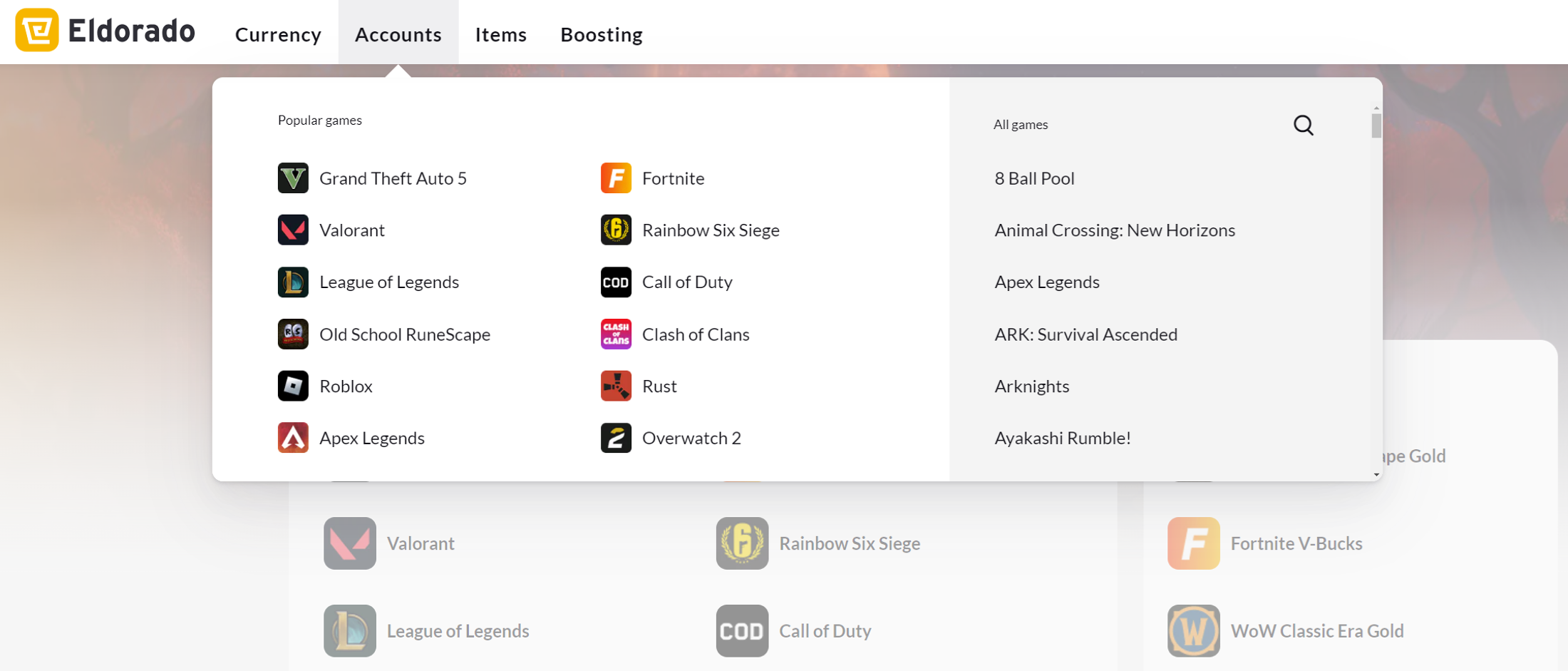Open the Currency menu
Image resolution: width=1568 pixels, height=671 pixels.
point(278,34)
